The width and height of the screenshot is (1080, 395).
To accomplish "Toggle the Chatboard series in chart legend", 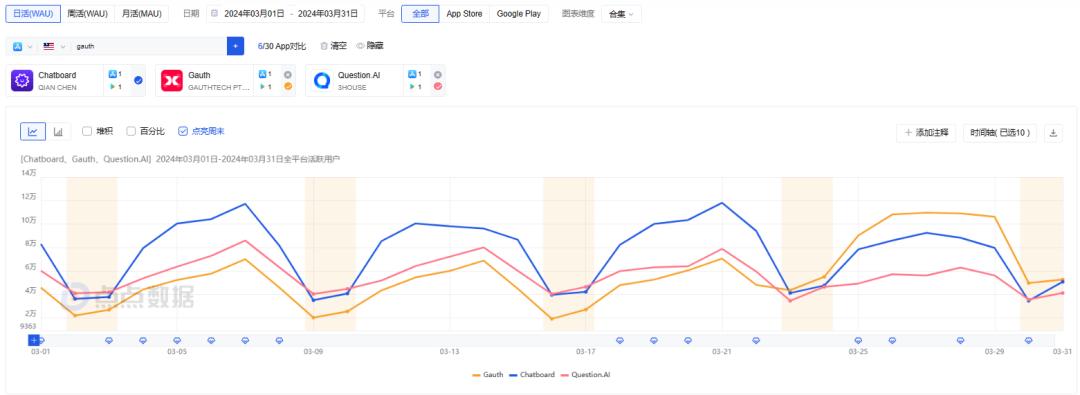I will (x=532, y=375).
